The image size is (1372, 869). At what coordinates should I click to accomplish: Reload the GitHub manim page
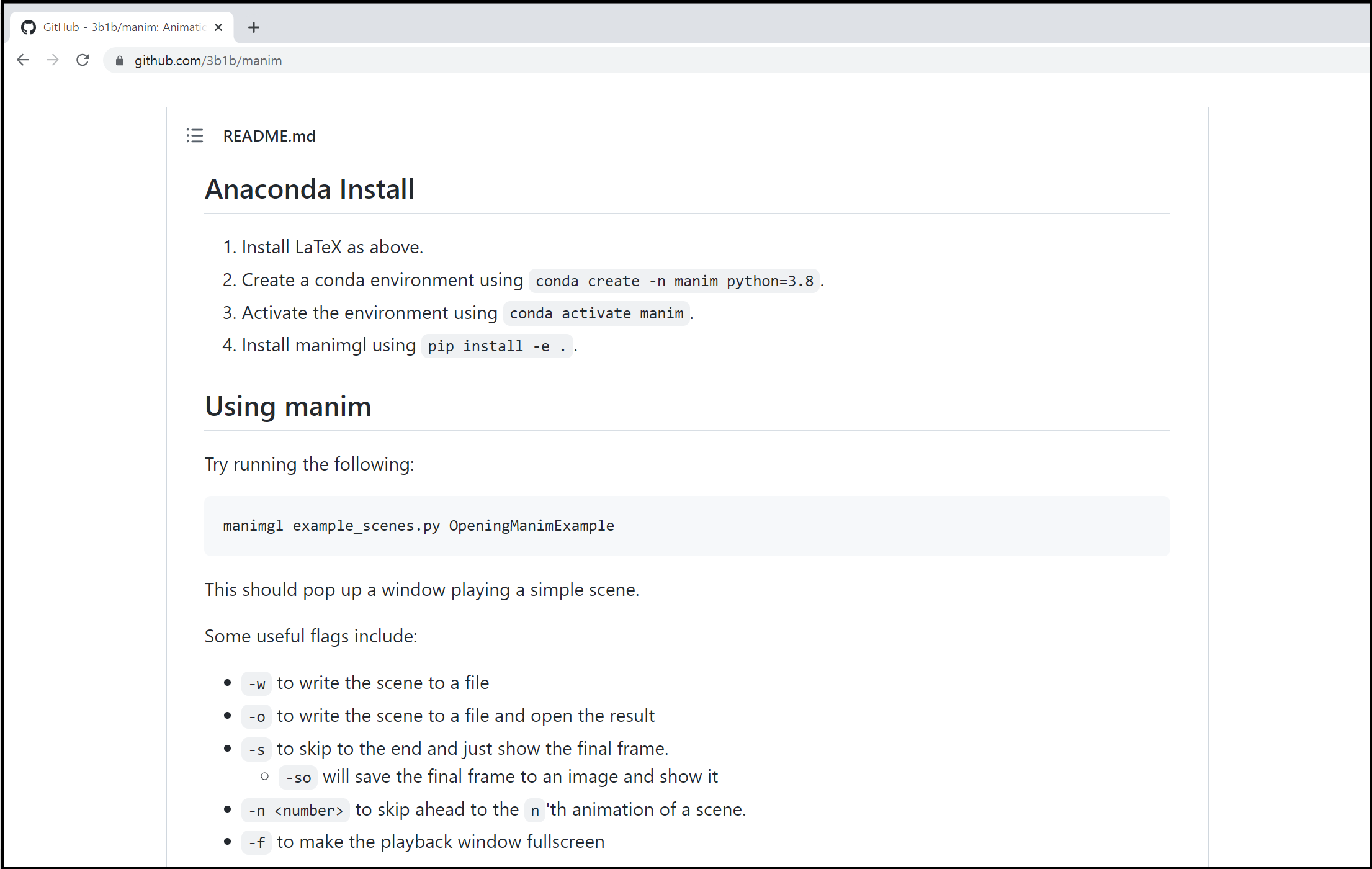click(x=83, y=60)
